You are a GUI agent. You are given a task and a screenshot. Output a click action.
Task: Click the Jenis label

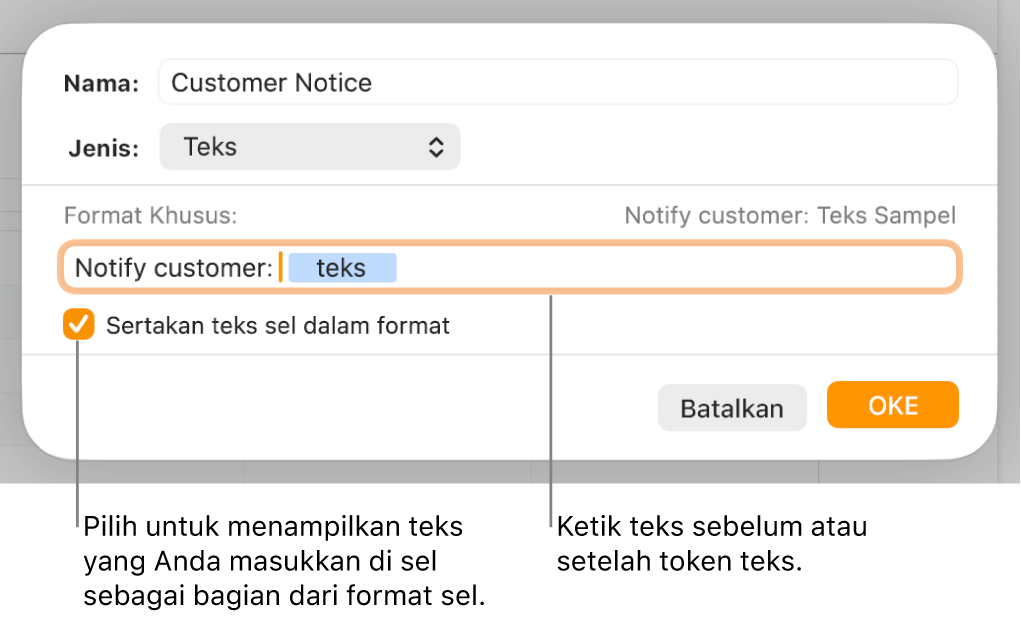[x=104, y=148]
